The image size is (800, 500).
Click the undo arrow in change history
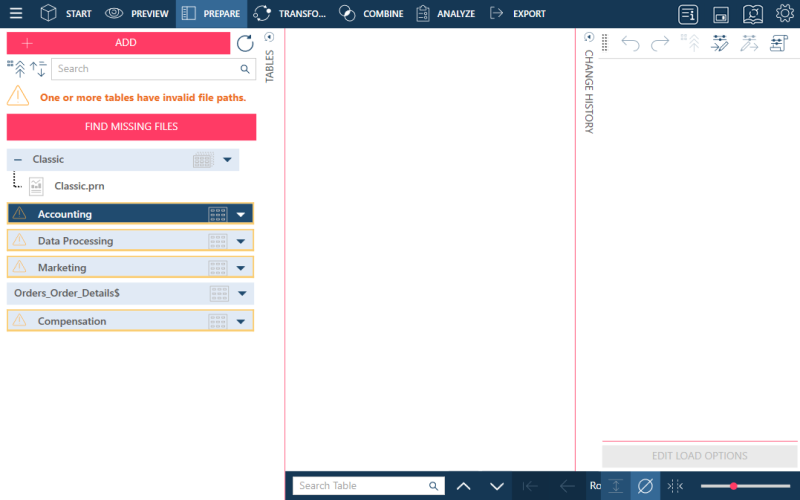pos(630,43)
